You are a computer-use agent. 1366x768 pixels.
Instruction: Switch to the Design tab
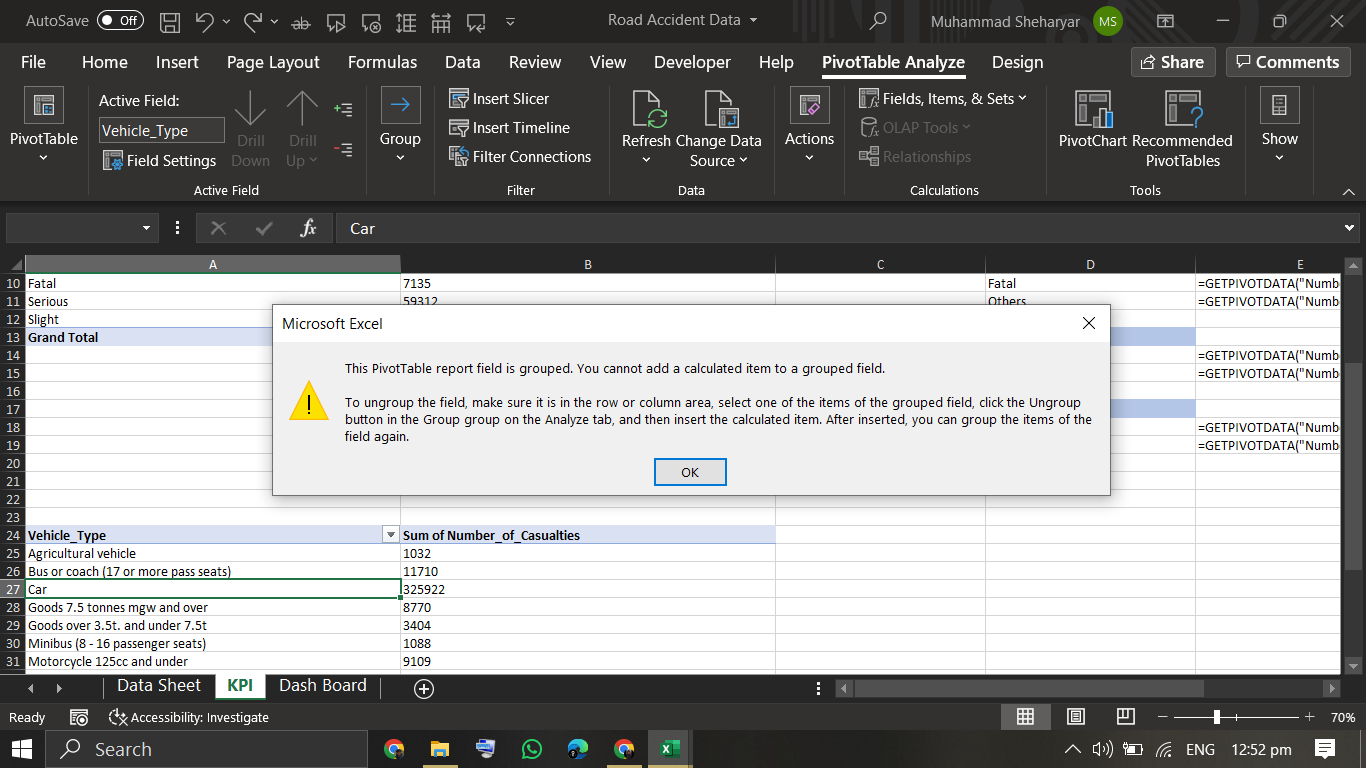1018,62
